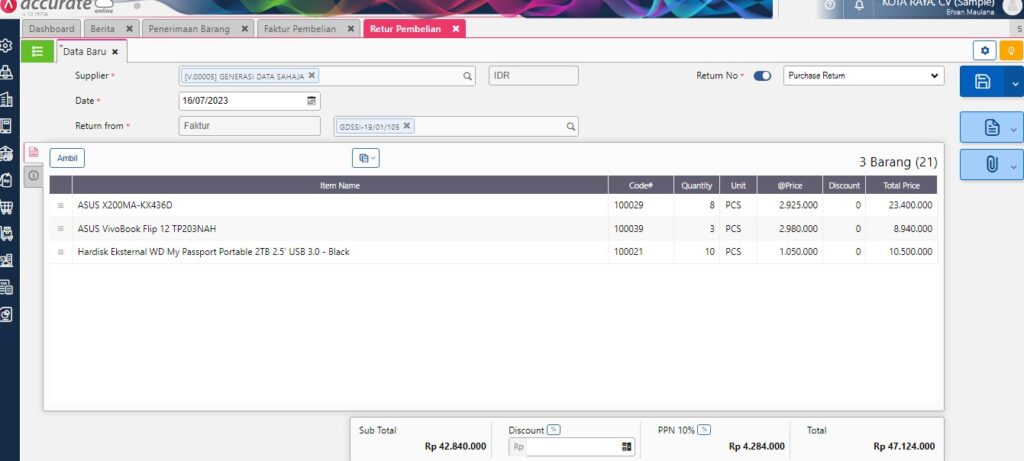Close the Retur Pembelian tab

[456, 29]
